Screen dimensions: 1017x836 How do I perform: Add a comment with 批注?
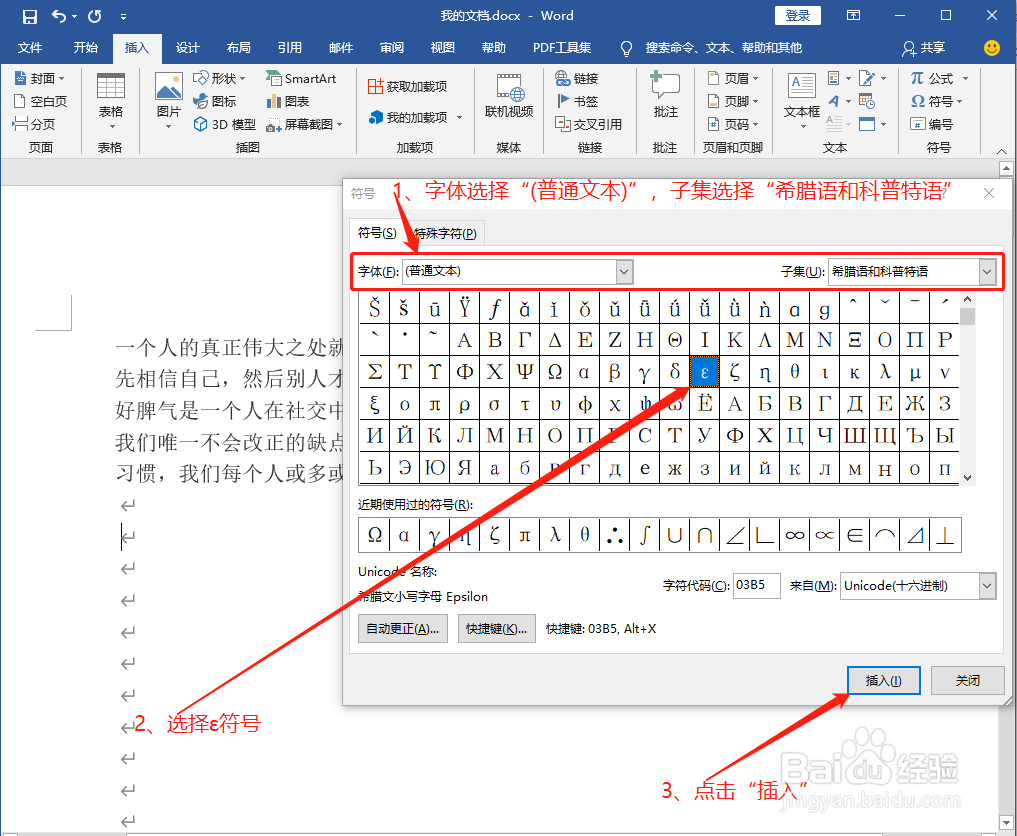tap(665, 96)
